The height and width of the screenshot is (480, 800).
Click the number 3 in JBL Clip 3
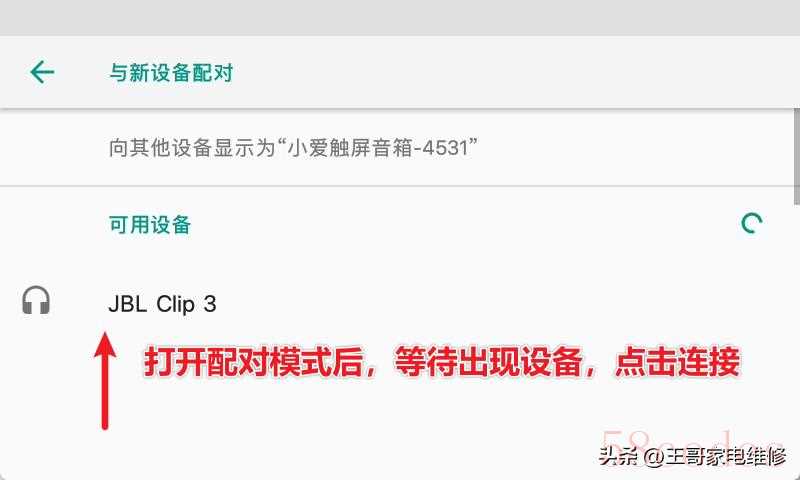click(x=210, y=304)
